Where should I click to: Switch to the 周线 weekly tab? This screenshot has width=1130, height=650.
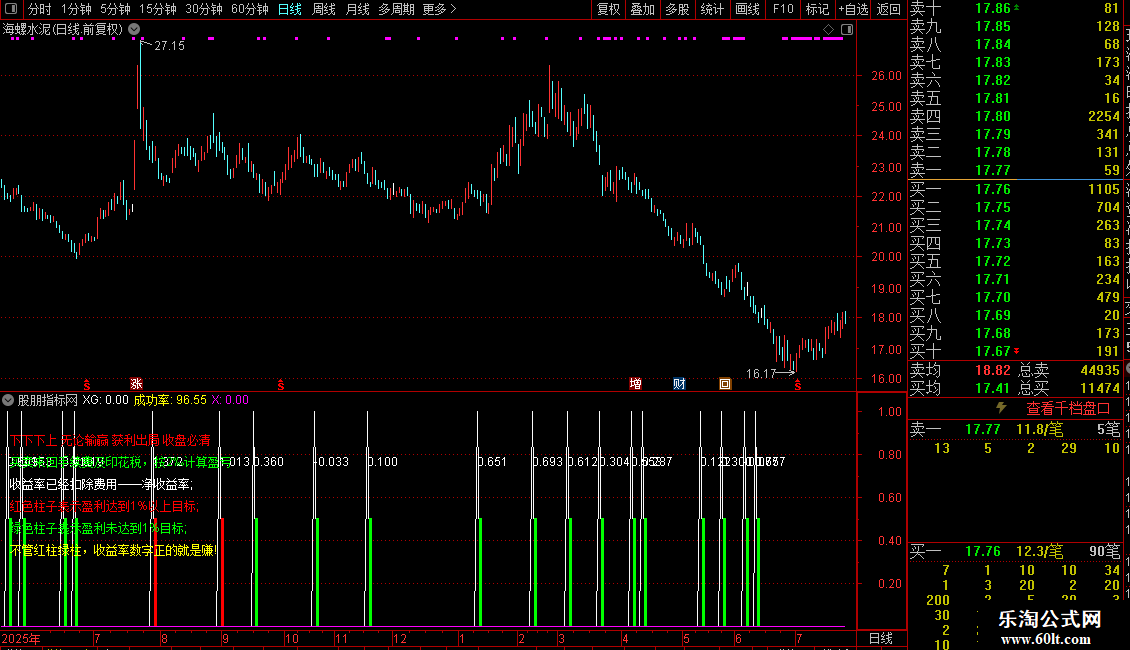pyautogui.click(x=324, y=9)
